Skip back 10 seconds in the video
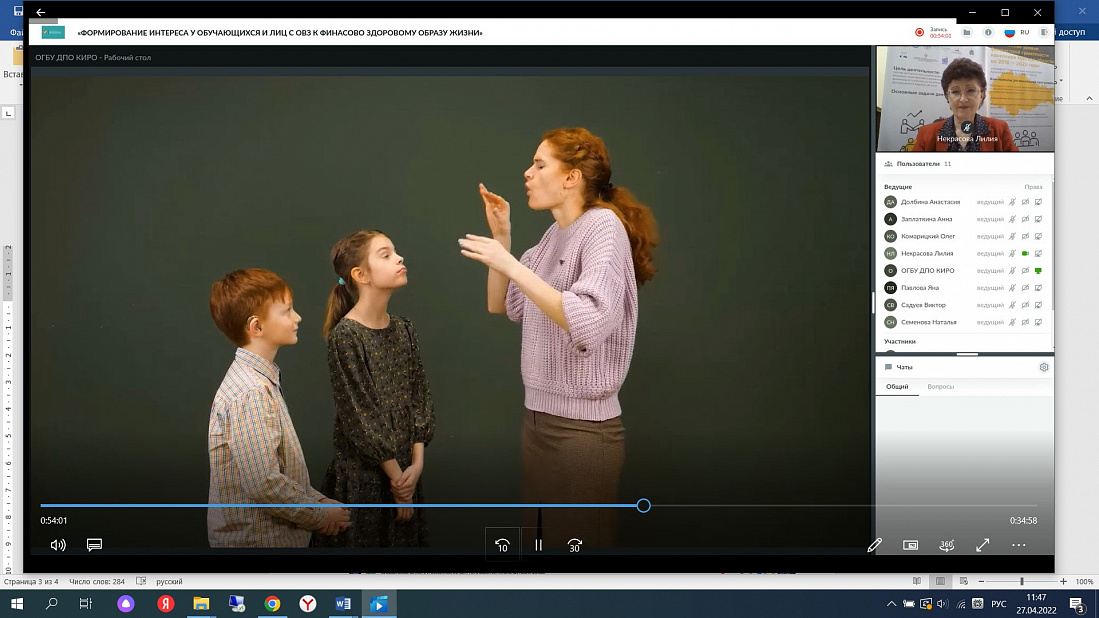 pyautogui.click(x=503, y=545)
